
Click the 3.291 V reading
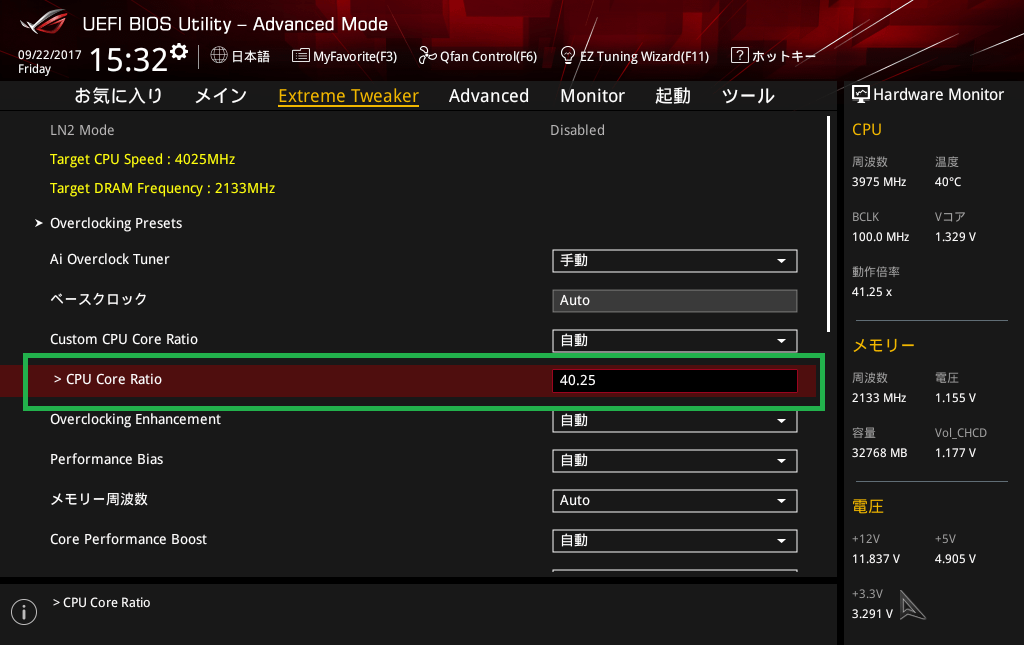[872, 614]
